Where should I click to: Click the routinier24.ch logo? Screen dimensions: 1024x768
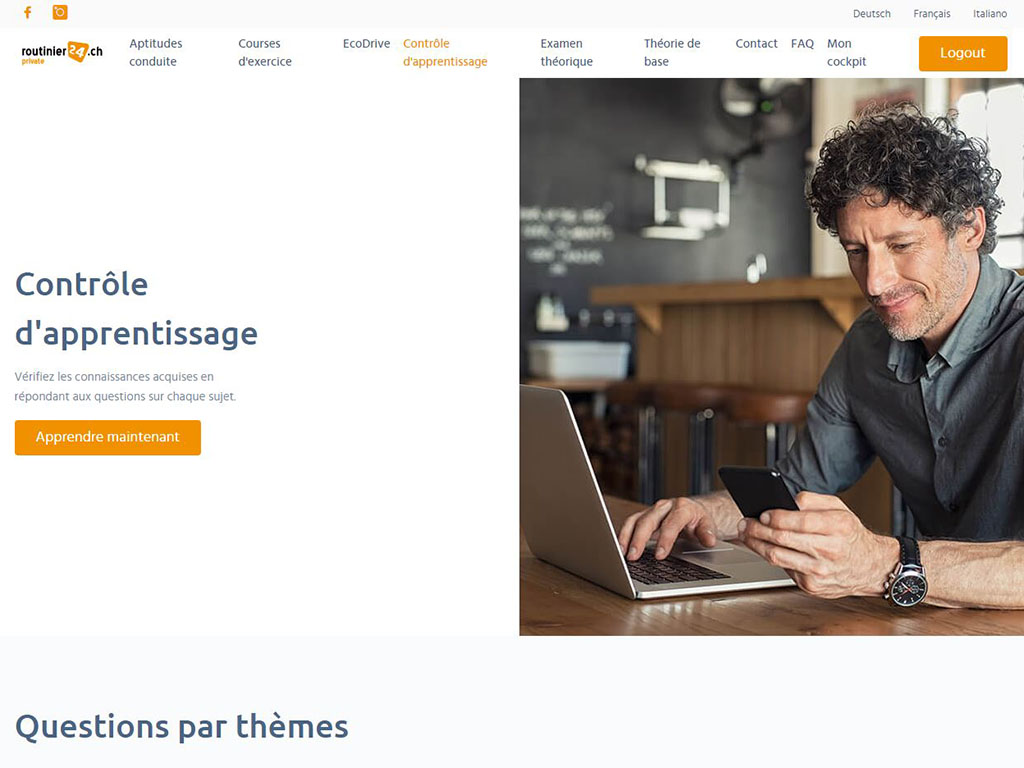point(62,52)
